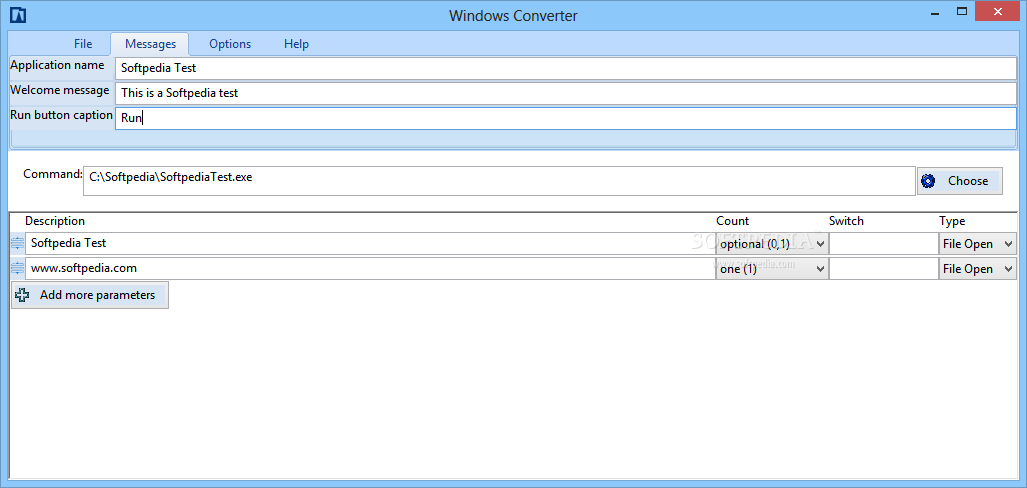The height and width of the screenshot is (488, 1027).
Task: Click the Count column header
Action: [x=732, y=221]
